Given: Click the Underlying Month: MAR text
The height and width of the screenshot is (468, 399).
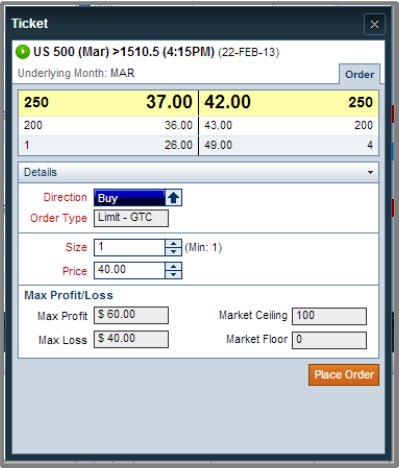Looking at the screenshot, I should point(76,73).
